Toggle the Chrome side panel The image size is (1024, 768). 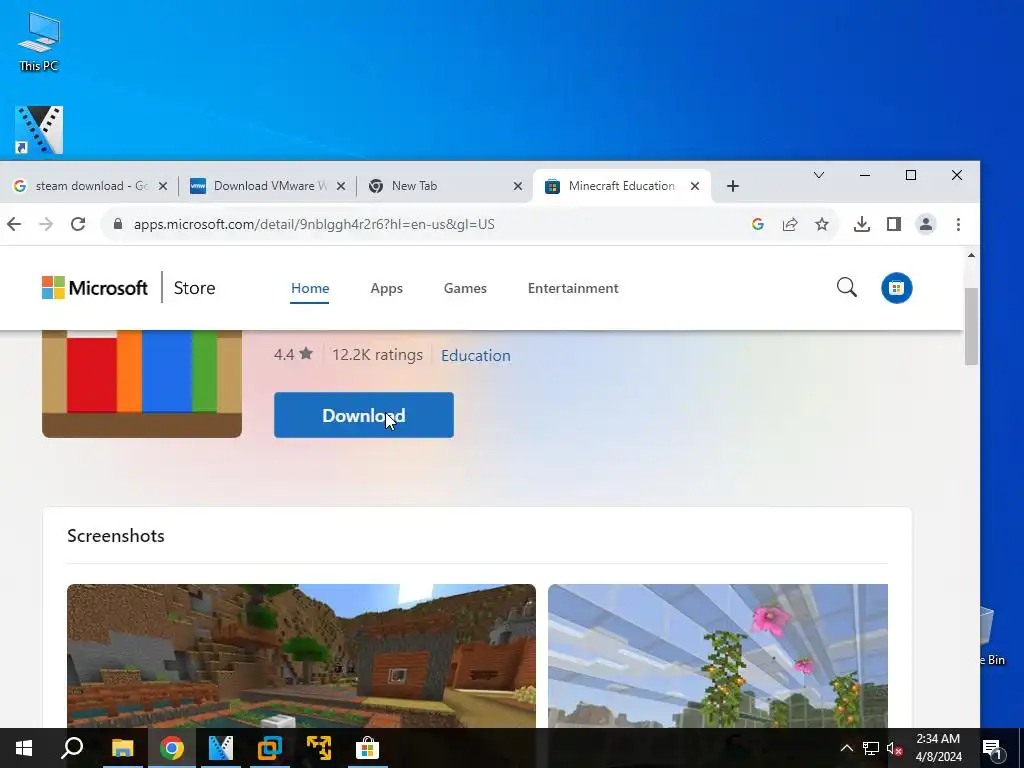[x=893, y=224]
